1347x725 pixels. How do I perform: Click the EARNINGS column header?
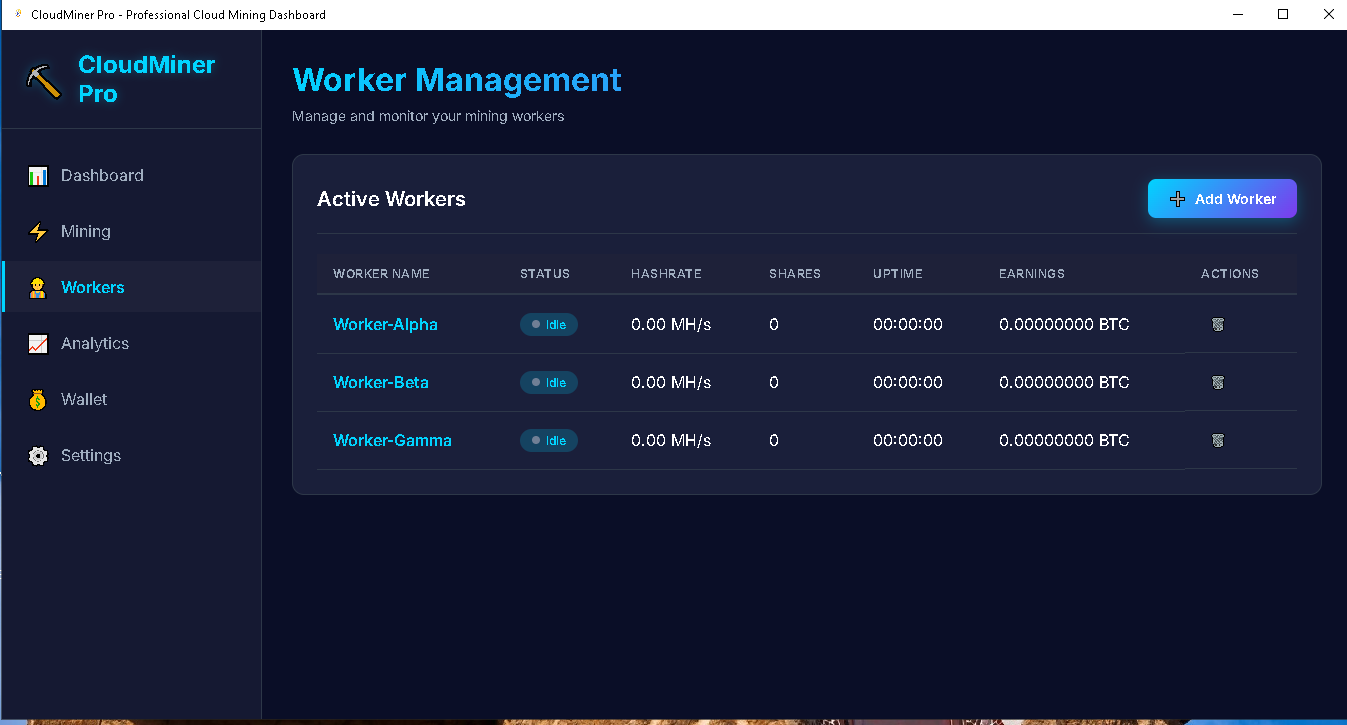(1031, 274)
